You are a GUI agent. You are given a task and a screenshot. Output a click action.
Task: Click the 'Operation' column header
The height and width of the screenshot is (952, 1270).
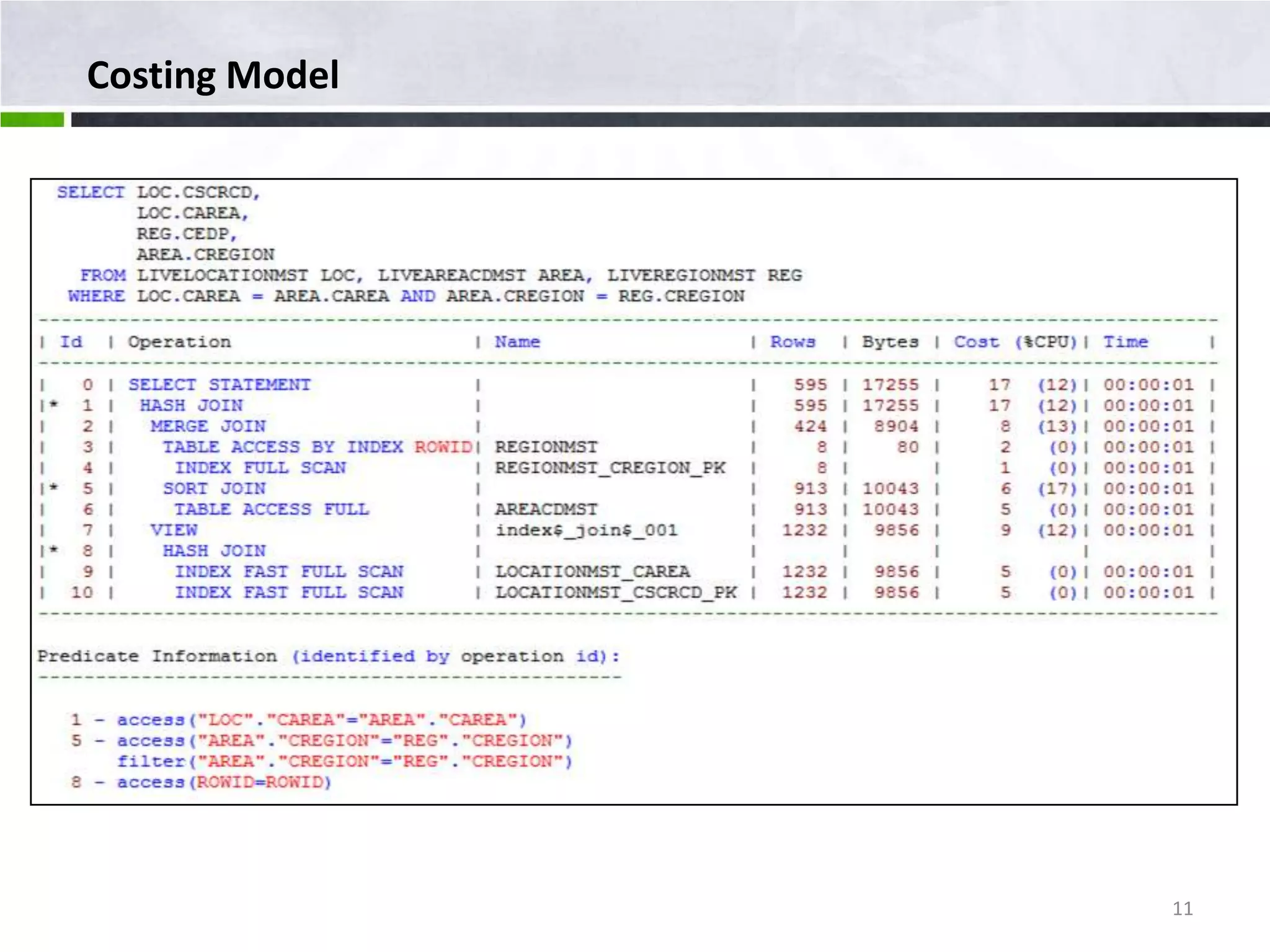179,342
